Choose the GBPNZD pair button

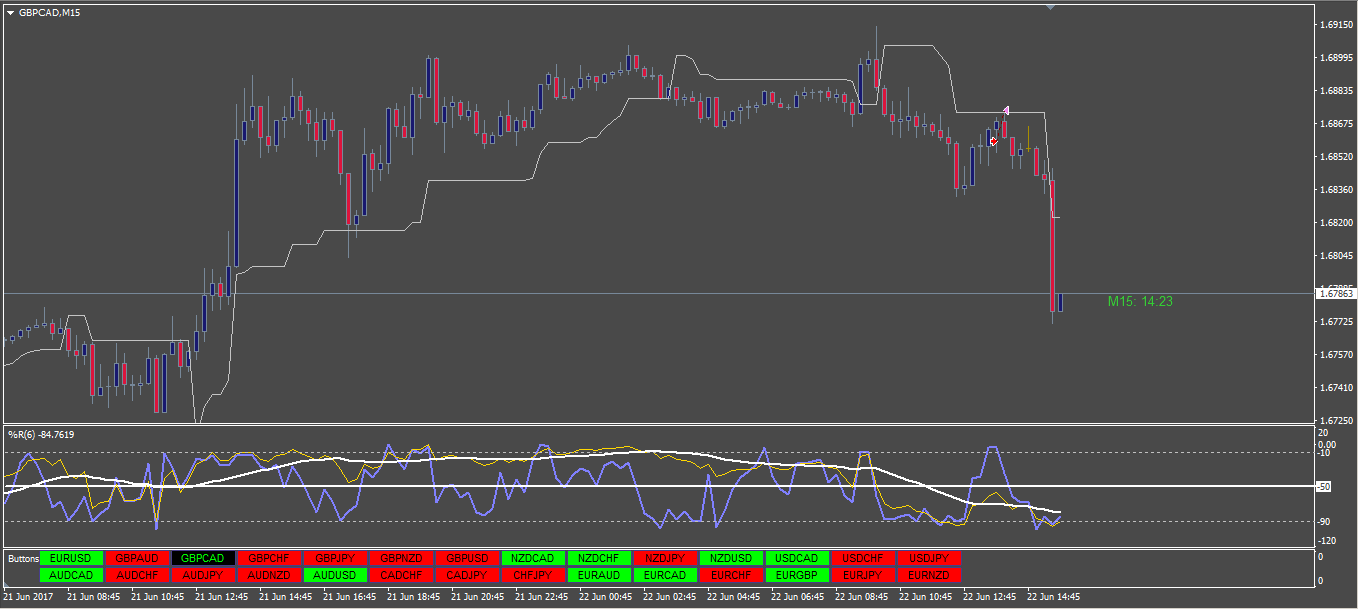[x=401, y=558]
